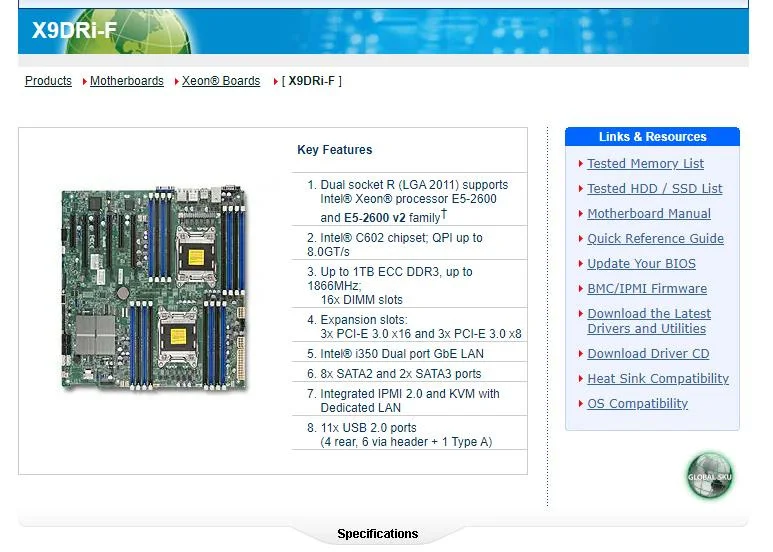Image resolution: width=773 pixels, height=552 pixels.
Task: Open the Motherboard Manual link
Action: click(x=649, y=214)
